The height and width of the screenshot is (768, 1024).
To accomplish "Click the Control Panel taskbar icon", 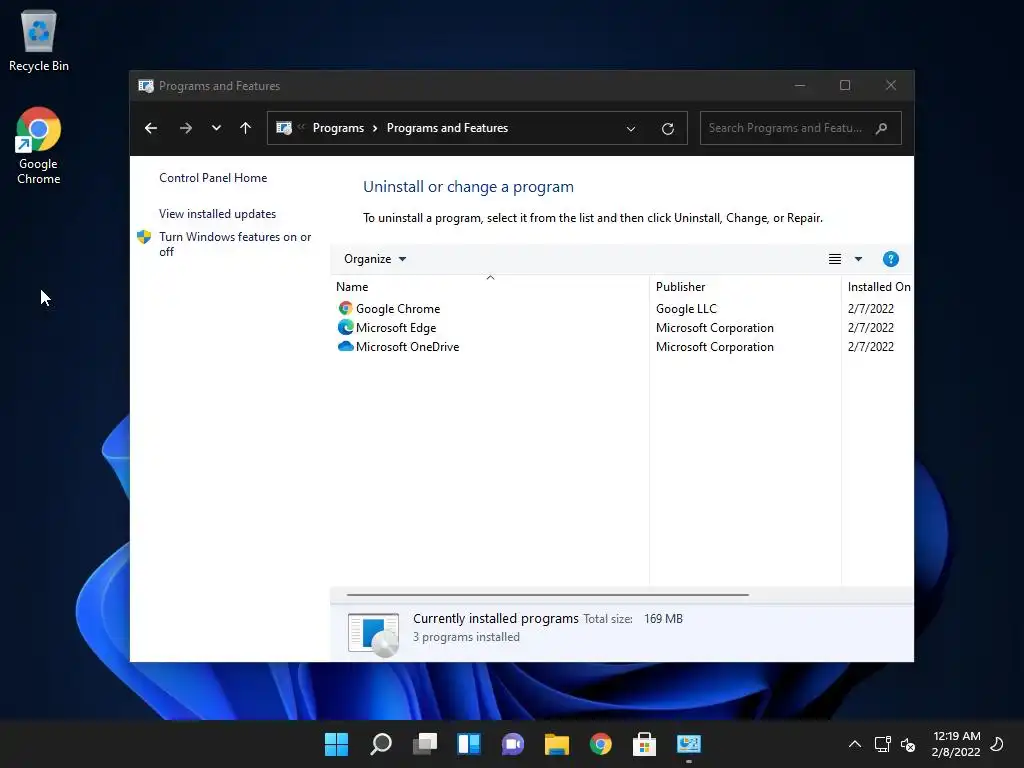I will (x=689, y=744).
